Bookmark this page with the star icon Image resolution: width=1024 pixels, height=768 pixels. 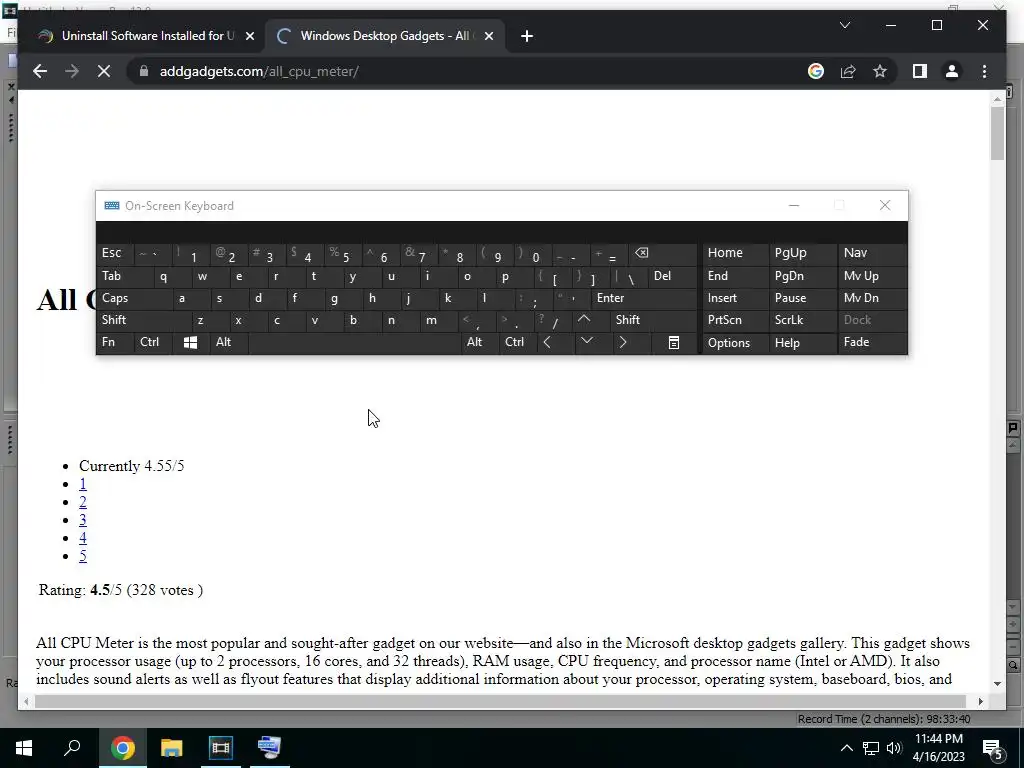pyautogui.click(x=880, y=71)
